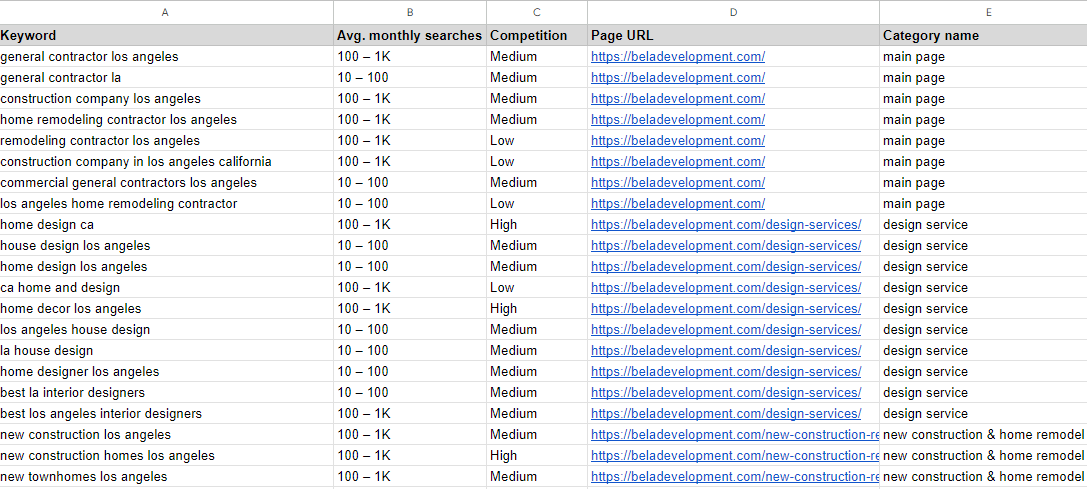Viewport: 1087px width, 489px height.
Task: Select cell 'home design los angeles'
Action: (166, 266)
